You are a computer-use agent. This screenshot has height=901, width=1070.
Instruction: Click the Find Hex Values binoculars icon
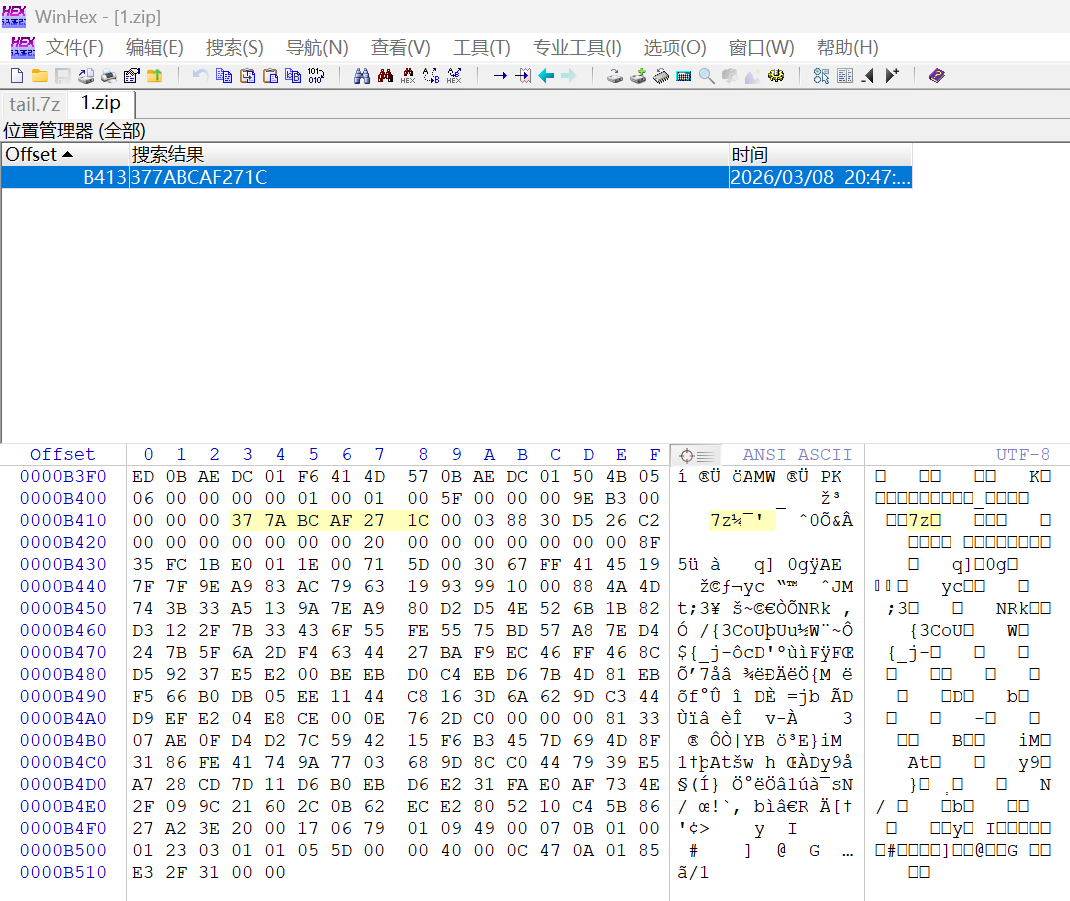[x=408, y=76]
